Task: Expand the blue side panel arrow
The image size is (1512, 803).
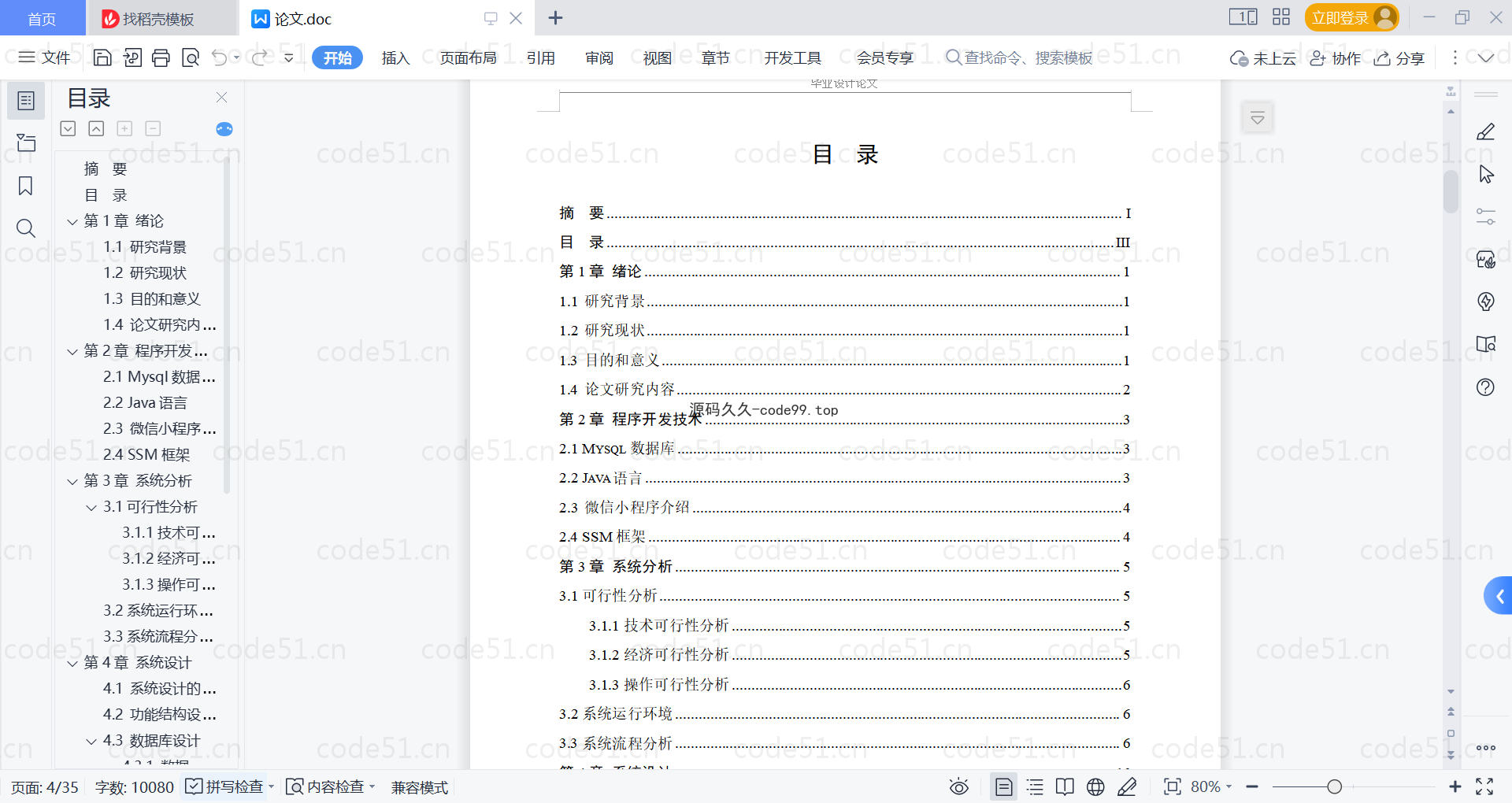Action: pos(1499,596)
